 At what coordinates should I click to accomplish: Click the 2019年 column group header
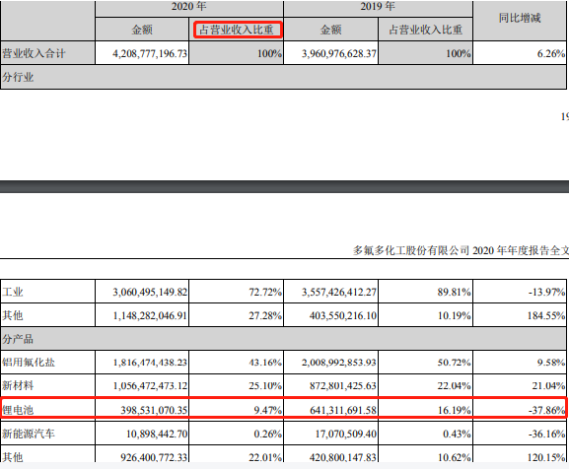(x=377, y=7)
